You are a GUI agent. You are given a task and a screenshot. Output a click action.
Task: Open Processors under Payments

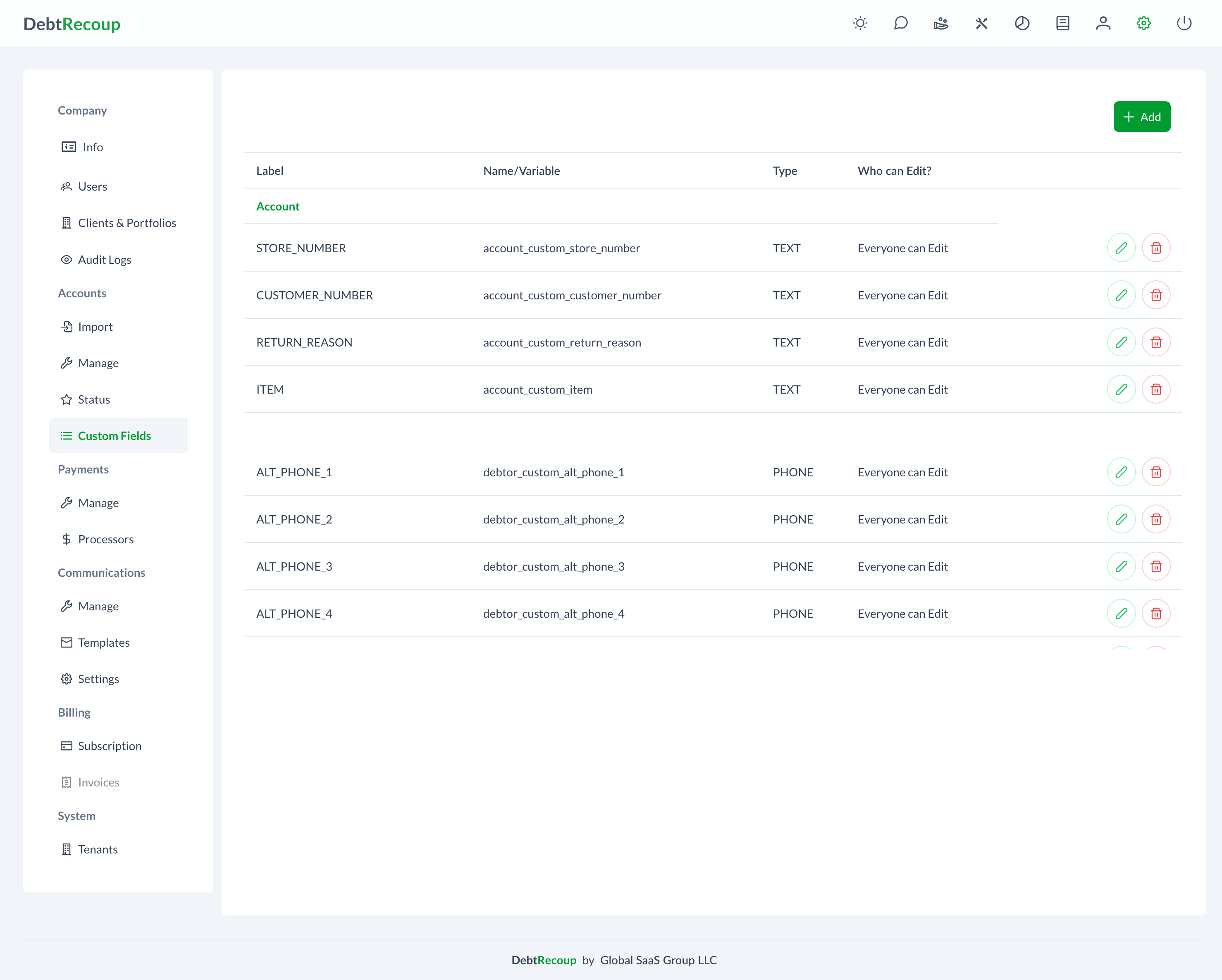coord(105,539)
